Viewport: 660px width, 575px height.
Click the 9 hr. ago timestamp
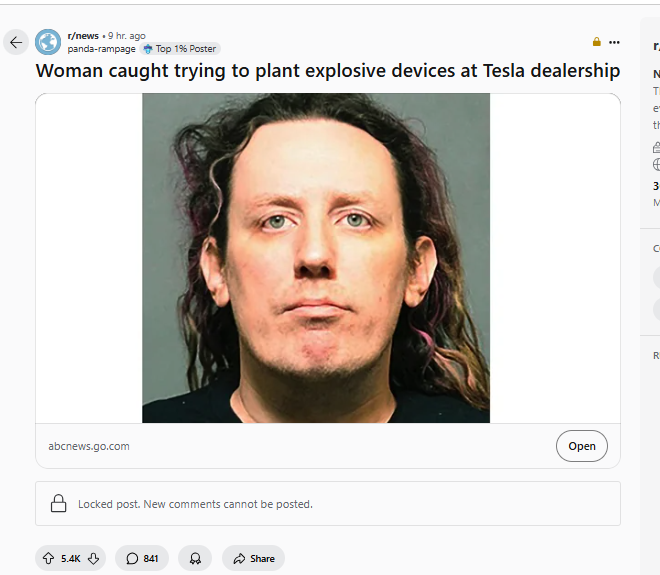tap(127, 36)
